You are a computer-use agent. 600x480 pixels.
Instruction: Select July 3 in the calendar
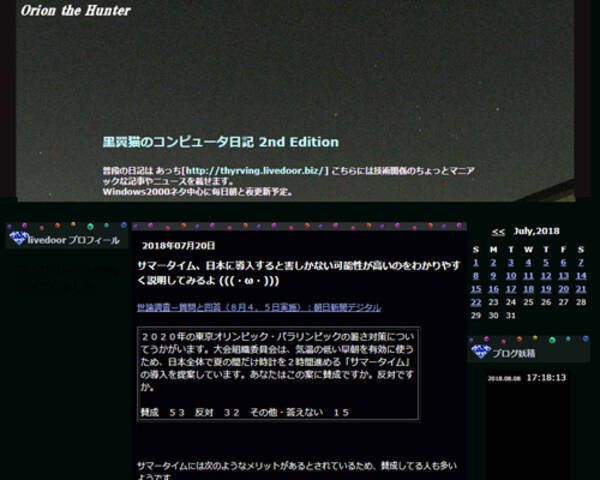[x=511, y=263]
